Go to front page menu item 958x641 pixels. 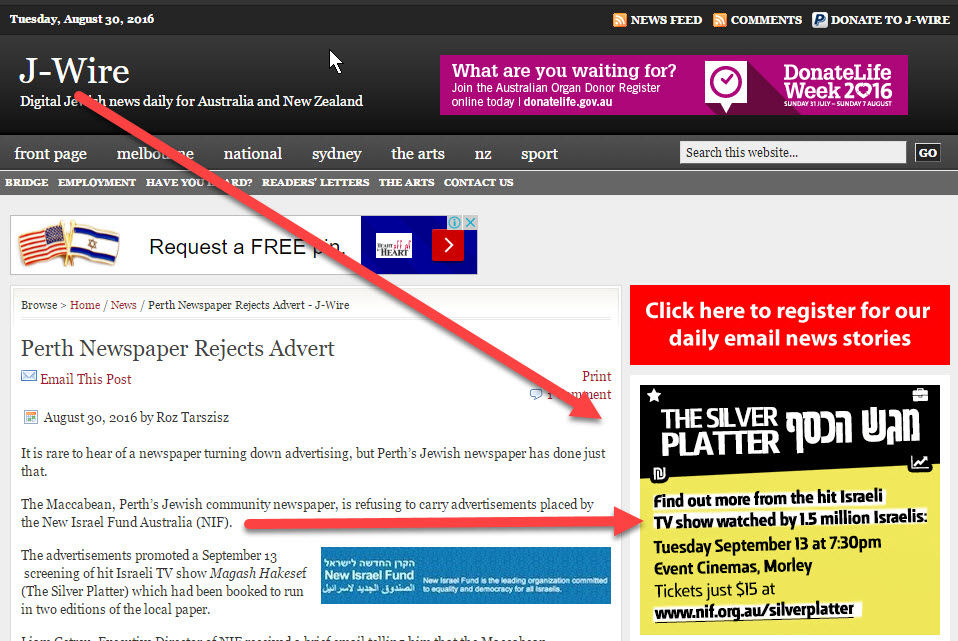pyautogui.click(x=51, y=153)
